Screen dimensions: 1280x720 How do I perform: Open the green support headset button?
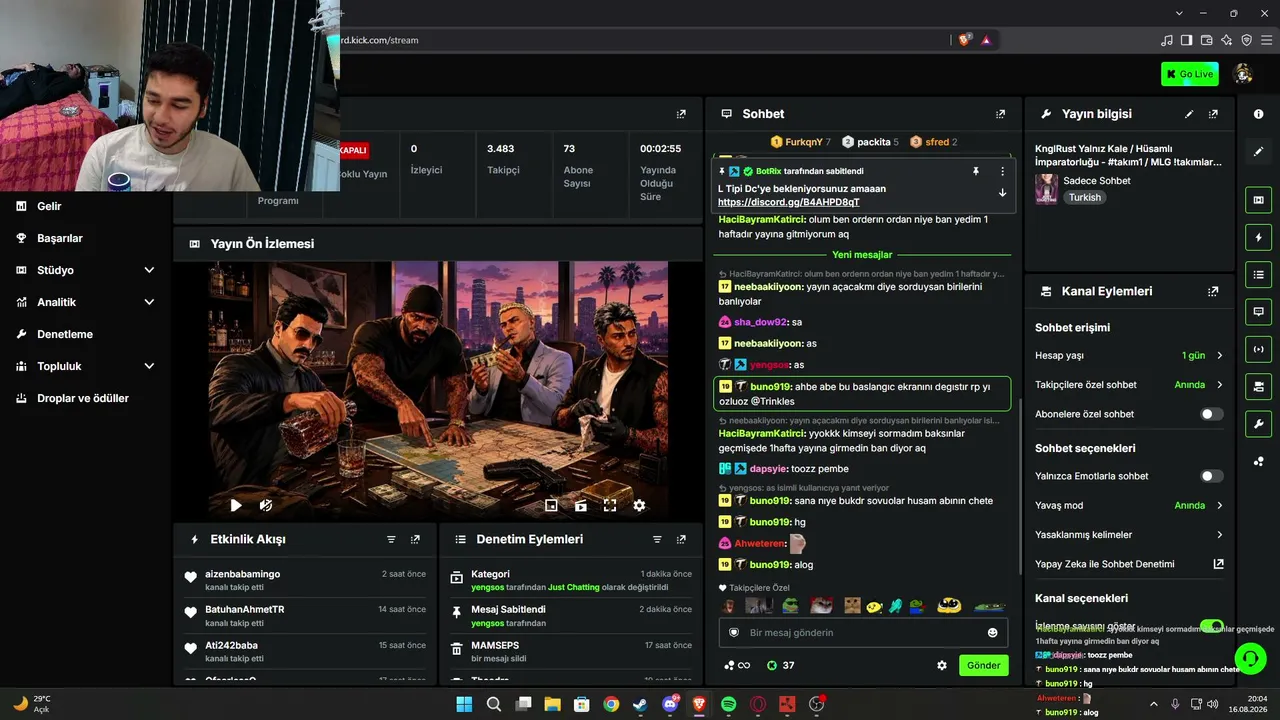pyautogui.click(x=1251, y=658)
